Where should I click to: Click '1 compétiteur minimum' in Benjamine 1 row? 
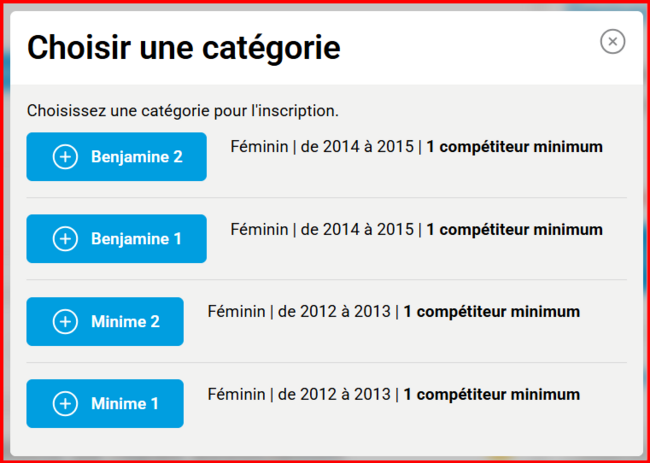[x=514, y=229]
